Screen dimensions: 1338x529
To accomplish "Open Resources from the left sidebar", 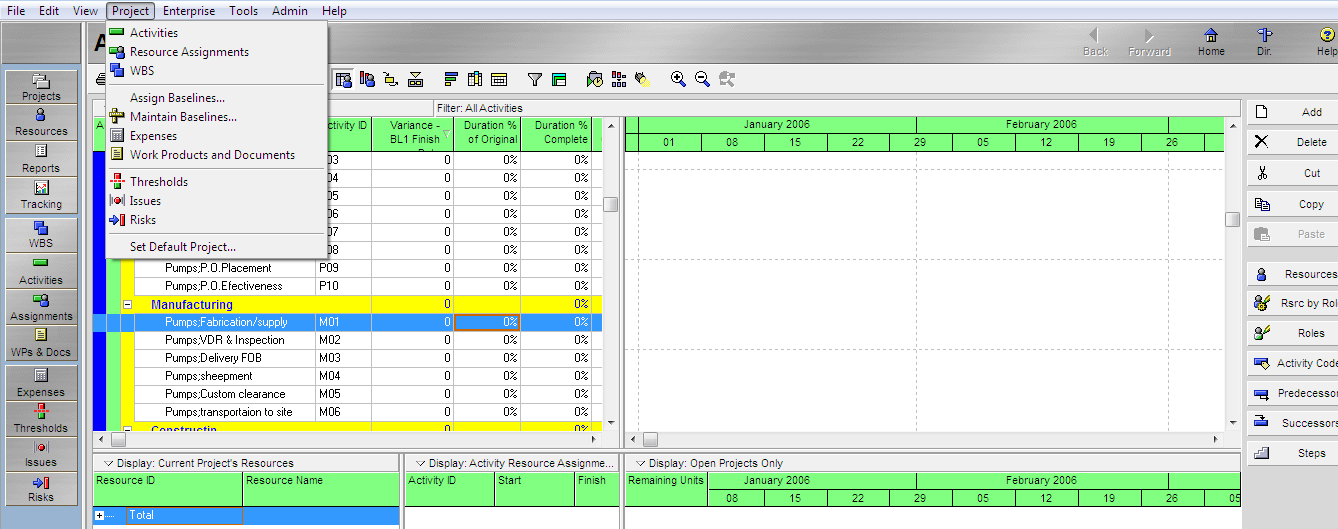I will [x=41, y=122].
